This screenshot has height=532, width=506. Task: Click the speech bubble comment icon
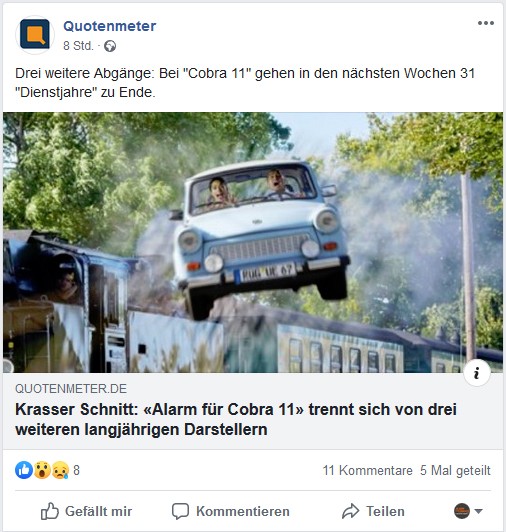180,511
